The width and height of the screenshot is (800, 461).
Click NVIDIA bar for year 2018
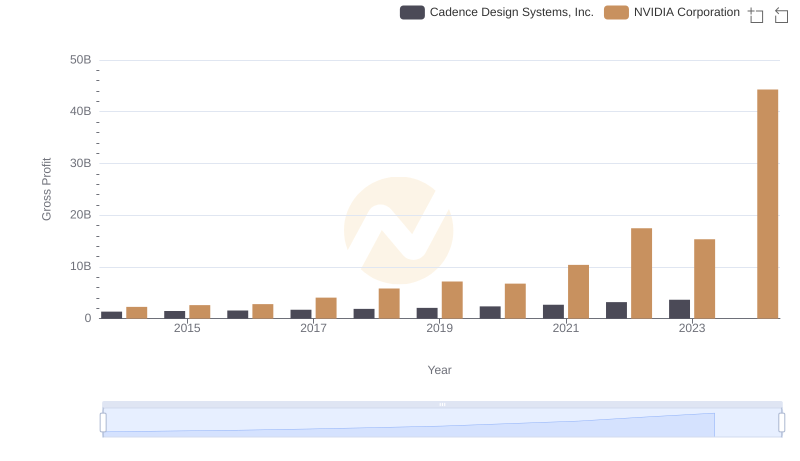[x=389, y=303]
